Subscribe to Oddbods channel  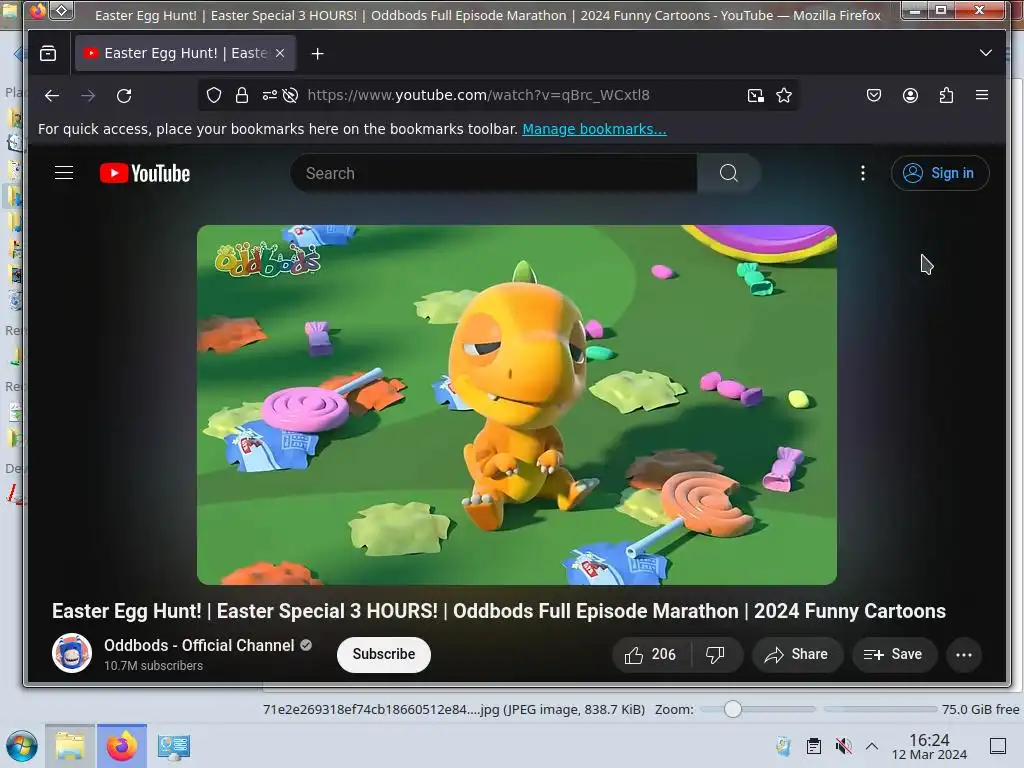point(384,654)
